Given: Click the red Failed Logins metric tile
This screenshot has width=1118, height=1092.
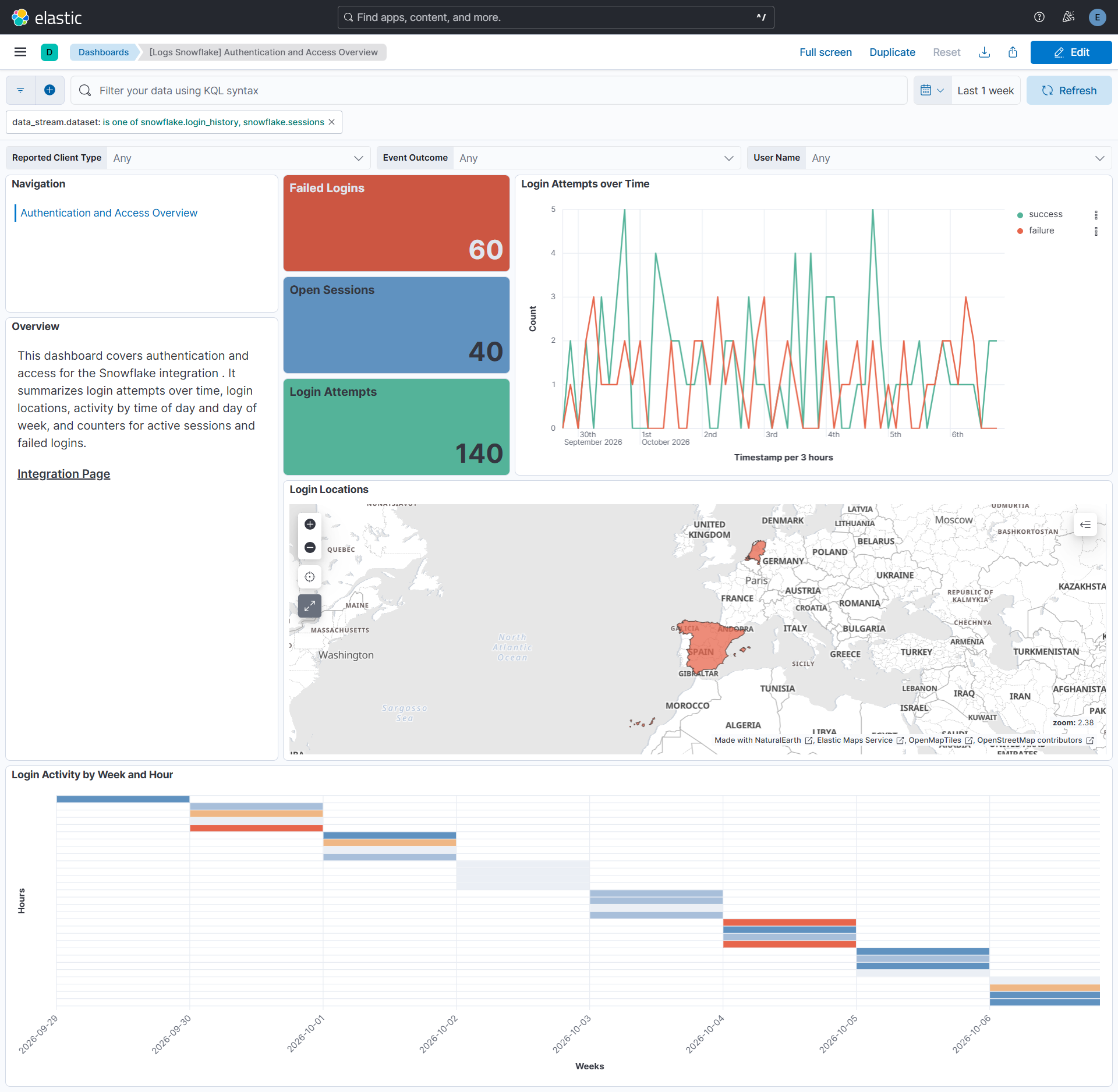Looking at the screenshot, I should 397,224.
